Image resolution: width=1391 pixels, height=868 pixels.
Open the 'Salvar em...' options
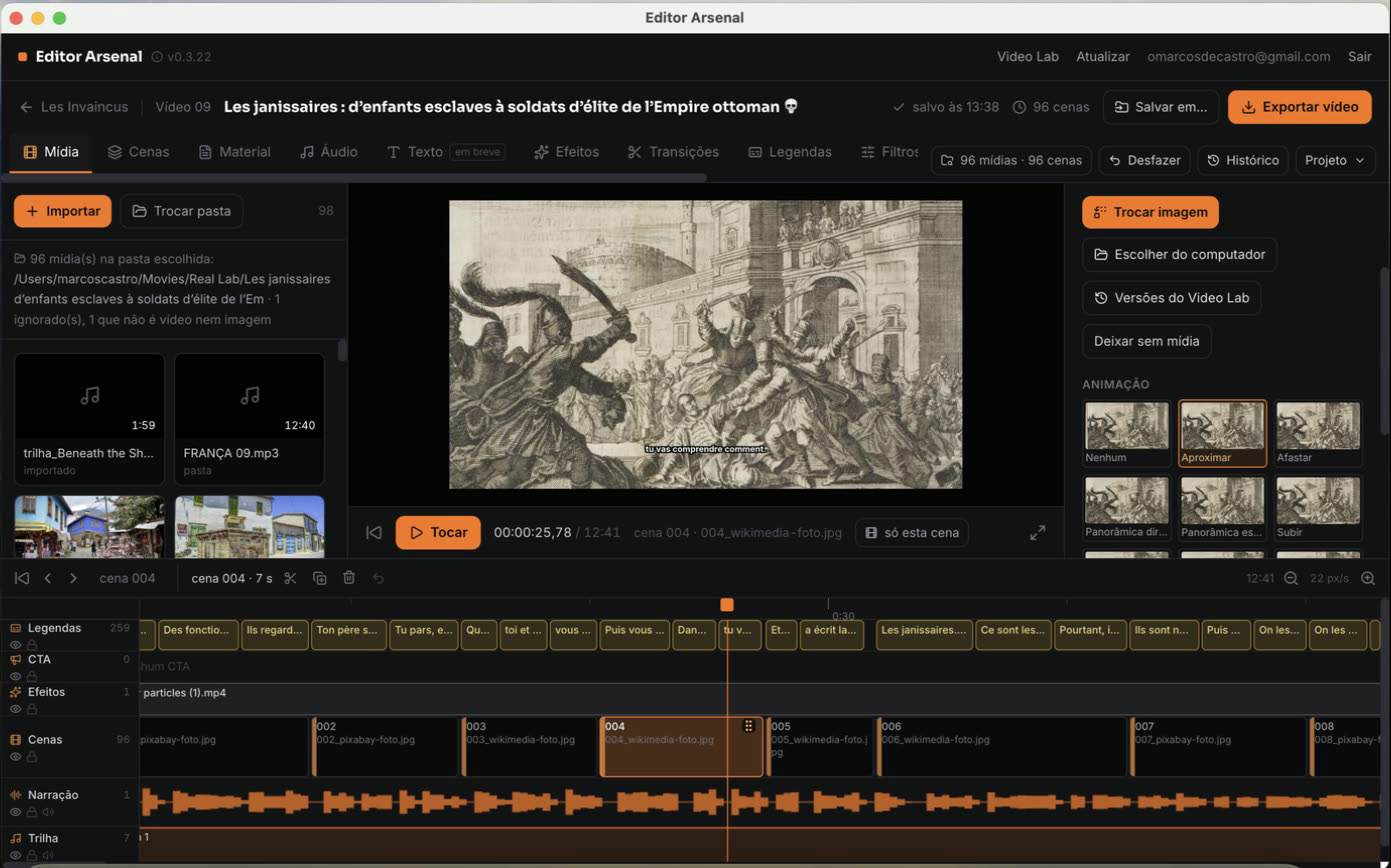pyautogui.click(x=1161, y=107)
